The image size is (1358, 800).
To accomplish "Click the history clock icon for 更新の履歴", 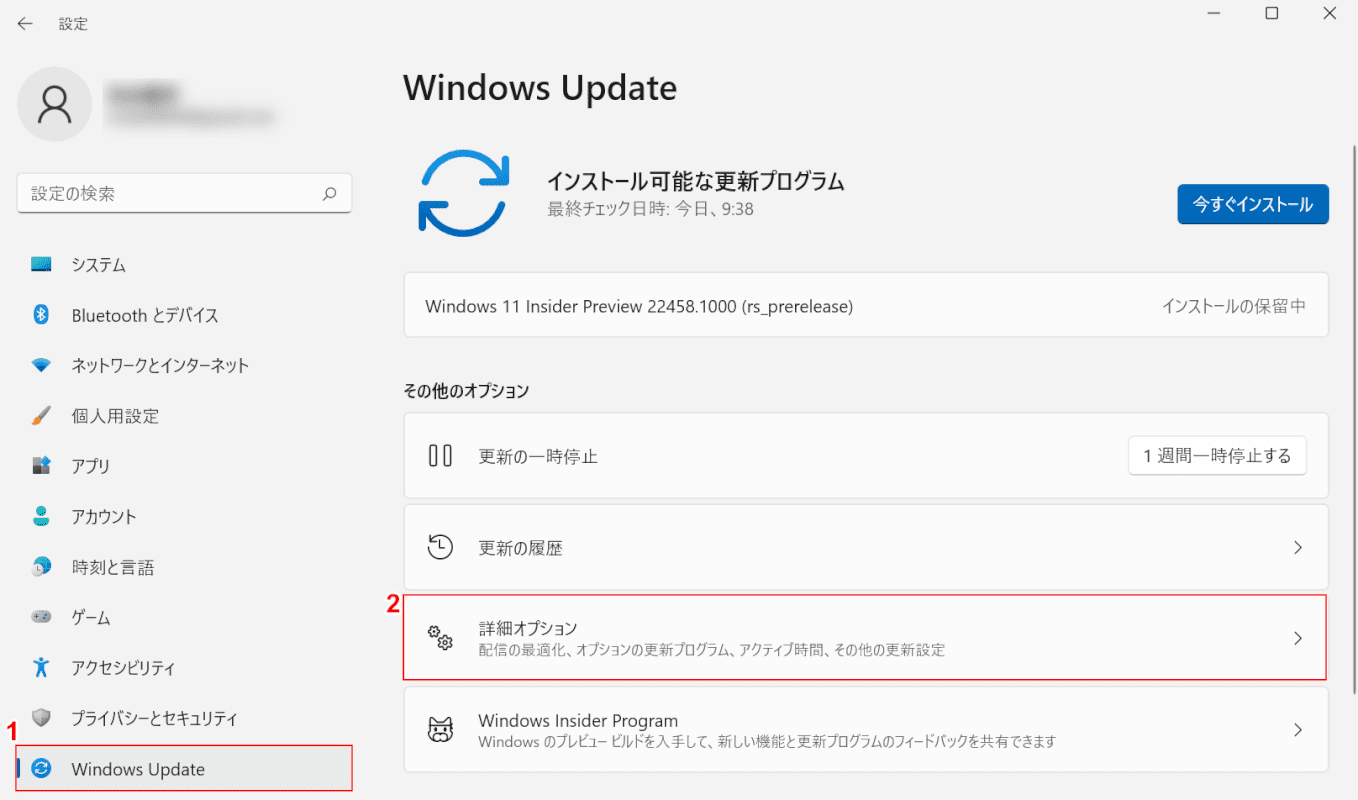I will pos(440,547).
